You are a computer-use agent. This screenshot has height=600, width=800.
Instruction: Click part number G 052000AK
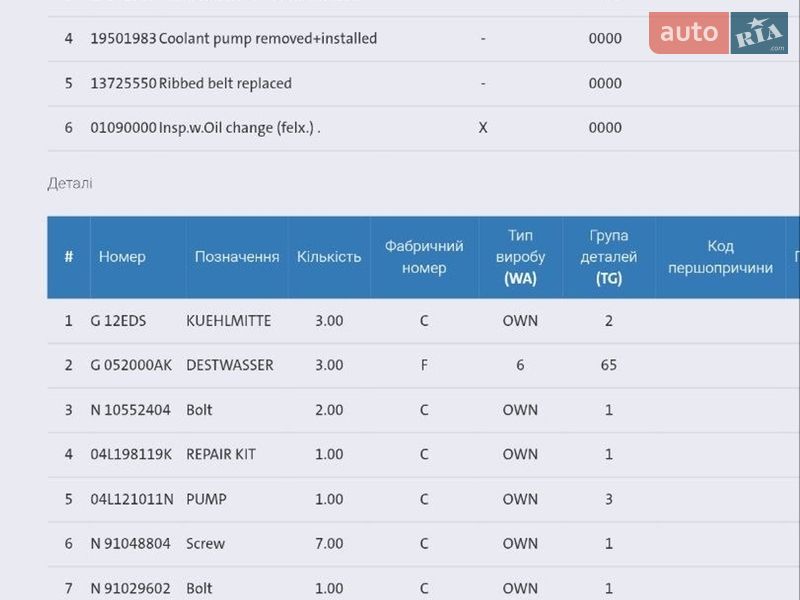click(x=131, y=365)
